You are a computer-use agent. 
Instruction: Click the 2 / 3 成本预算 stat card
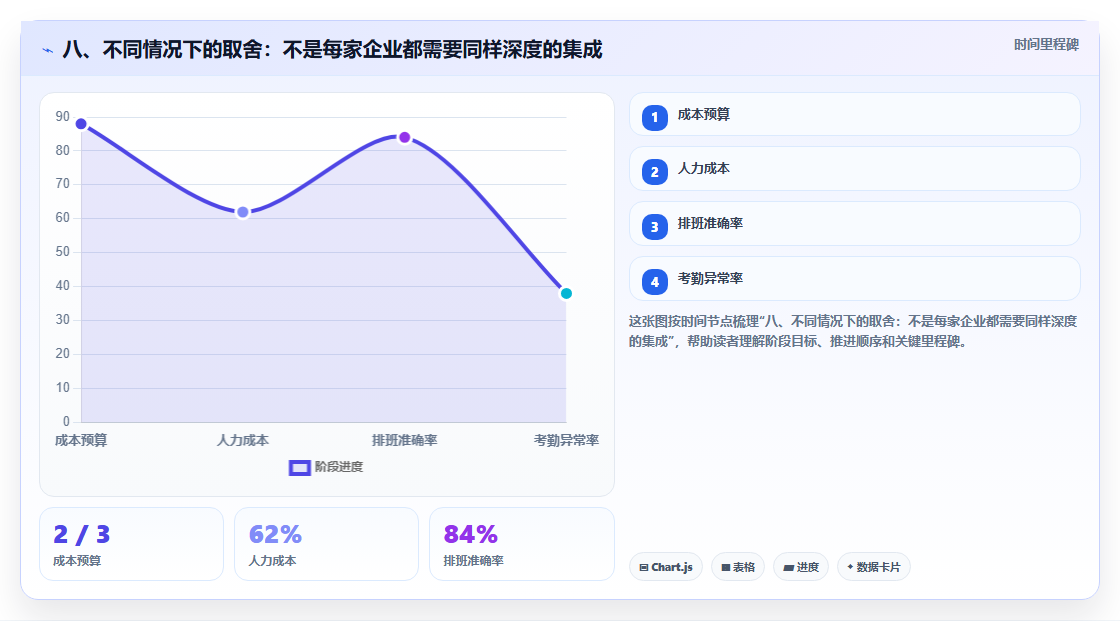(131, 544)
